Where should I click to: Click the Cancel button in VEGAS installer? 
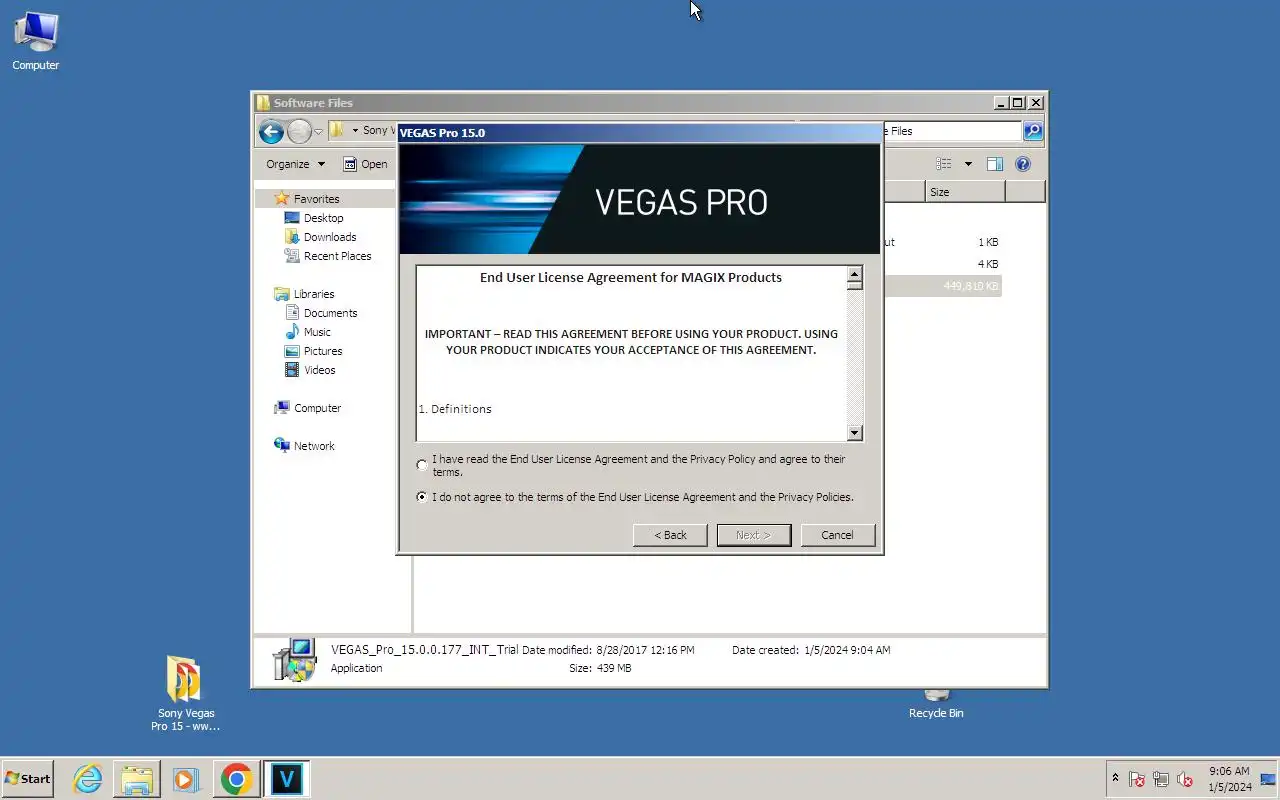tap(837, 535)
